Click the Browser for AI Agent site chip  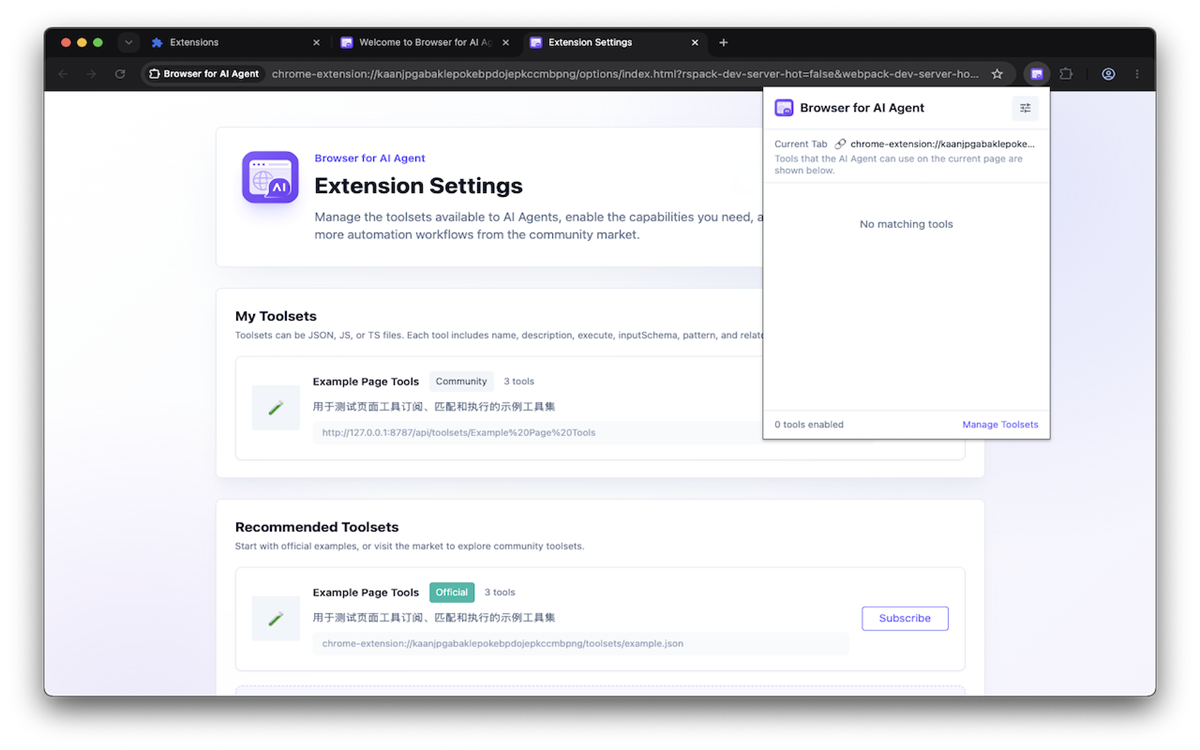(x=204, y=74)
